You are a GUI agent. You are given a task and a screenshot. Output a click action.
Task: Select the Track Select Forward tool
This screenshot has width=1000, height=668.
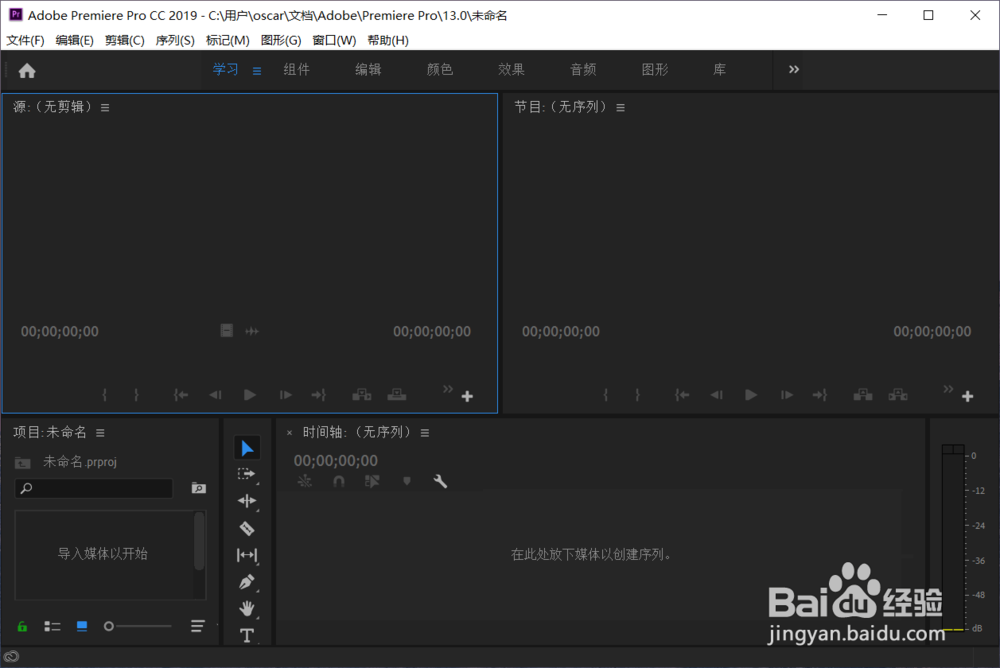[x=247, y=474]
